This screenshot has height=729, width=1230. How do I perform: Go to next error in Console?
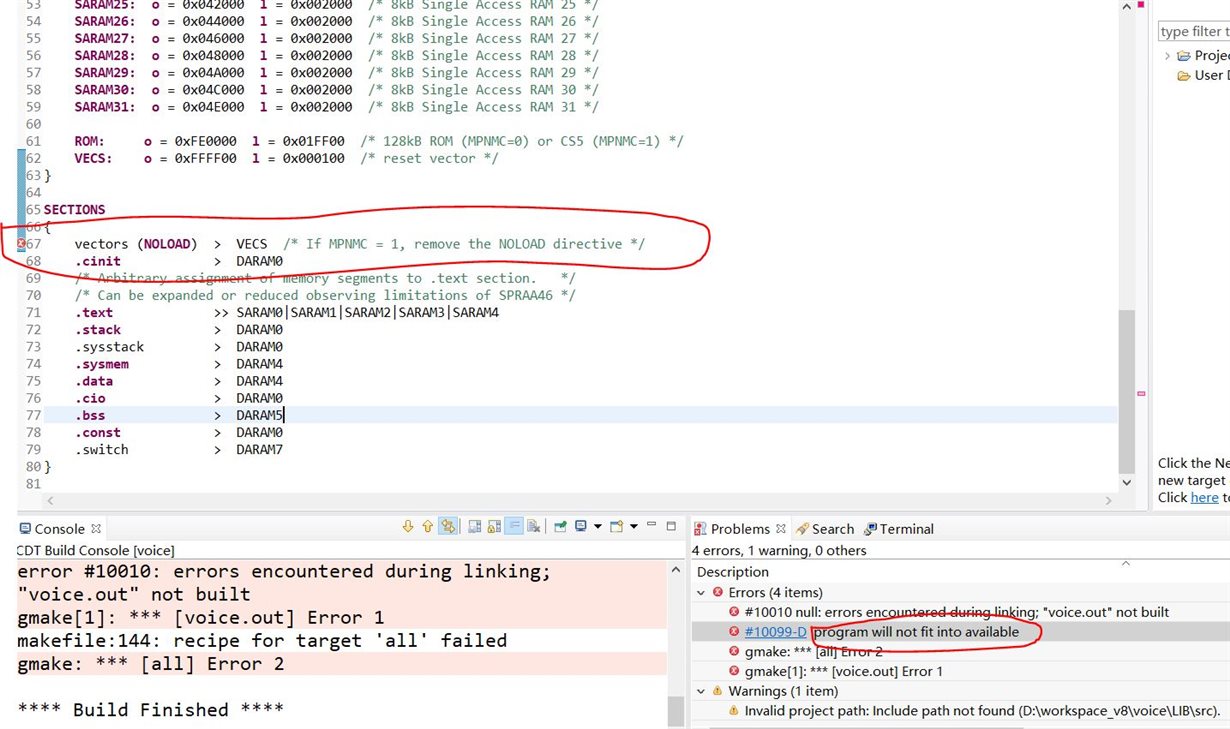(408, 526)
